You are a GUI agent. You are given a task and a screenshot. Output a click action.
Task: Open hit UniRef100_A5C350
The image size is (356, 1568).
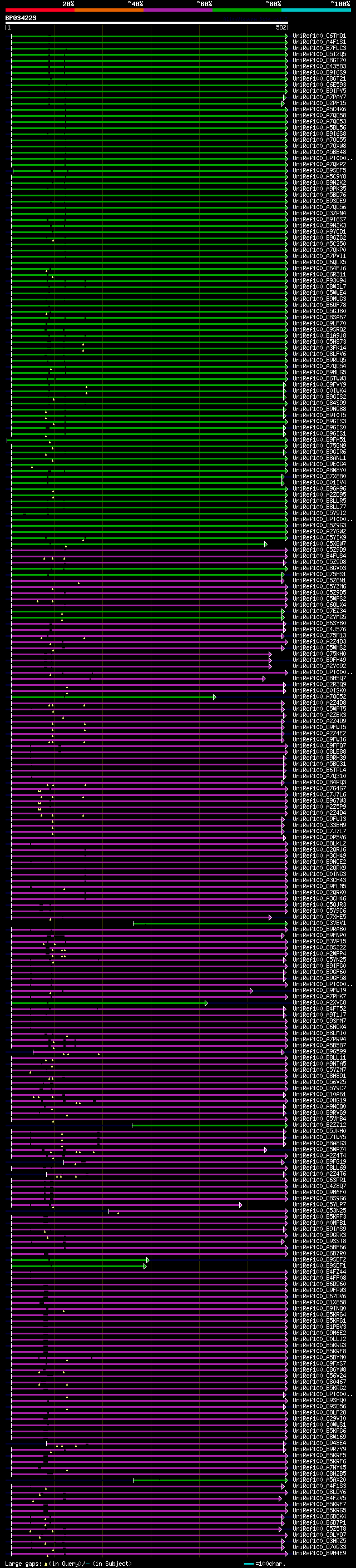click(319, 244)
